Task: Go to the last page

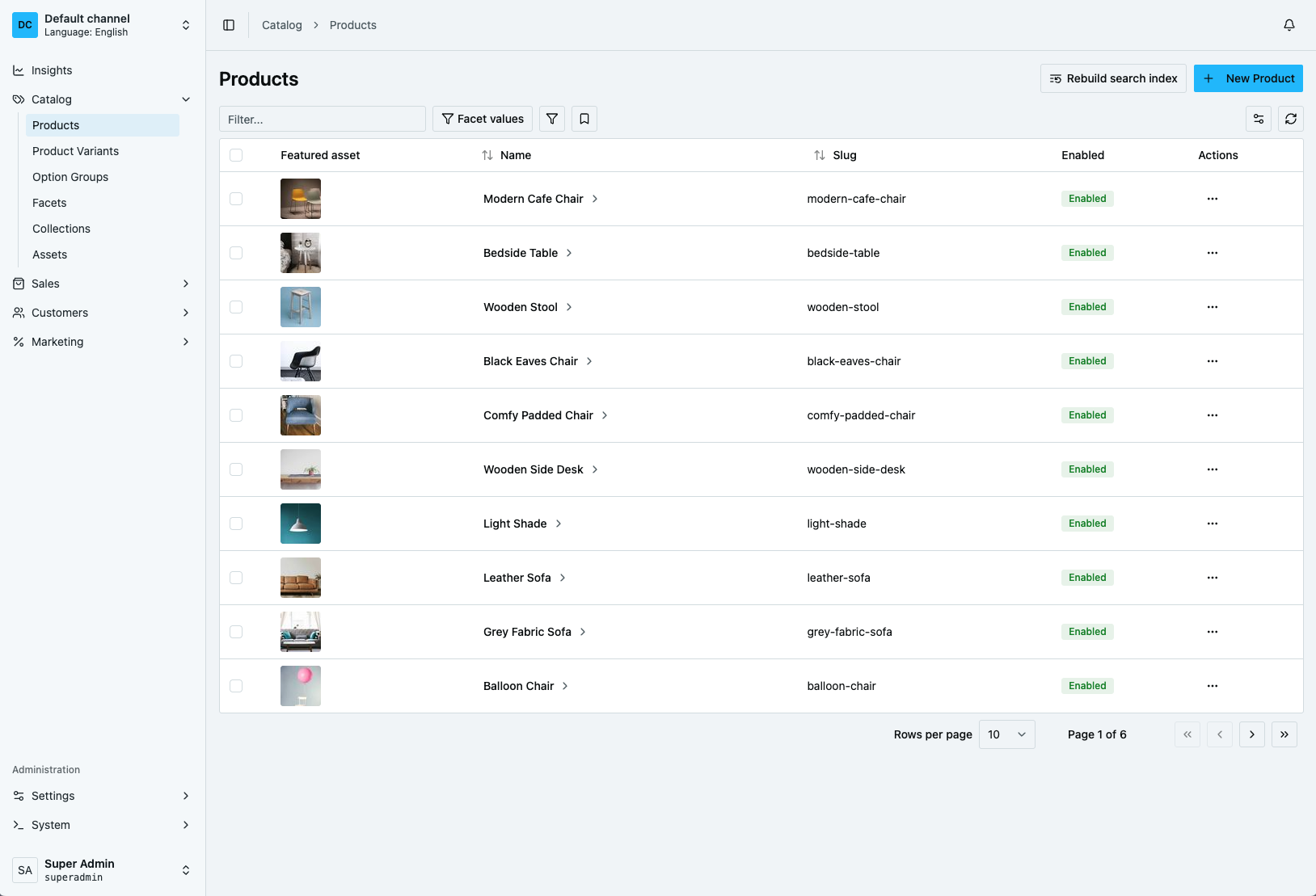Action: pyautogui.click(x=1284, y=734)
